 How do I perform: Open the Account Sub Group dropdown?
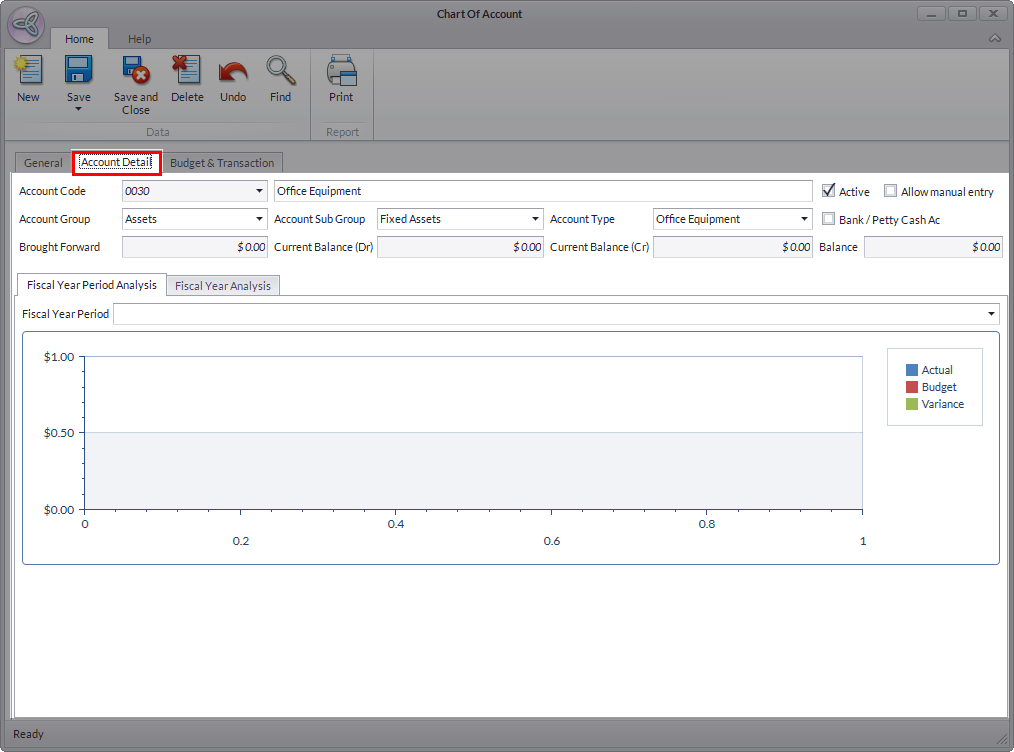point(535,219)
